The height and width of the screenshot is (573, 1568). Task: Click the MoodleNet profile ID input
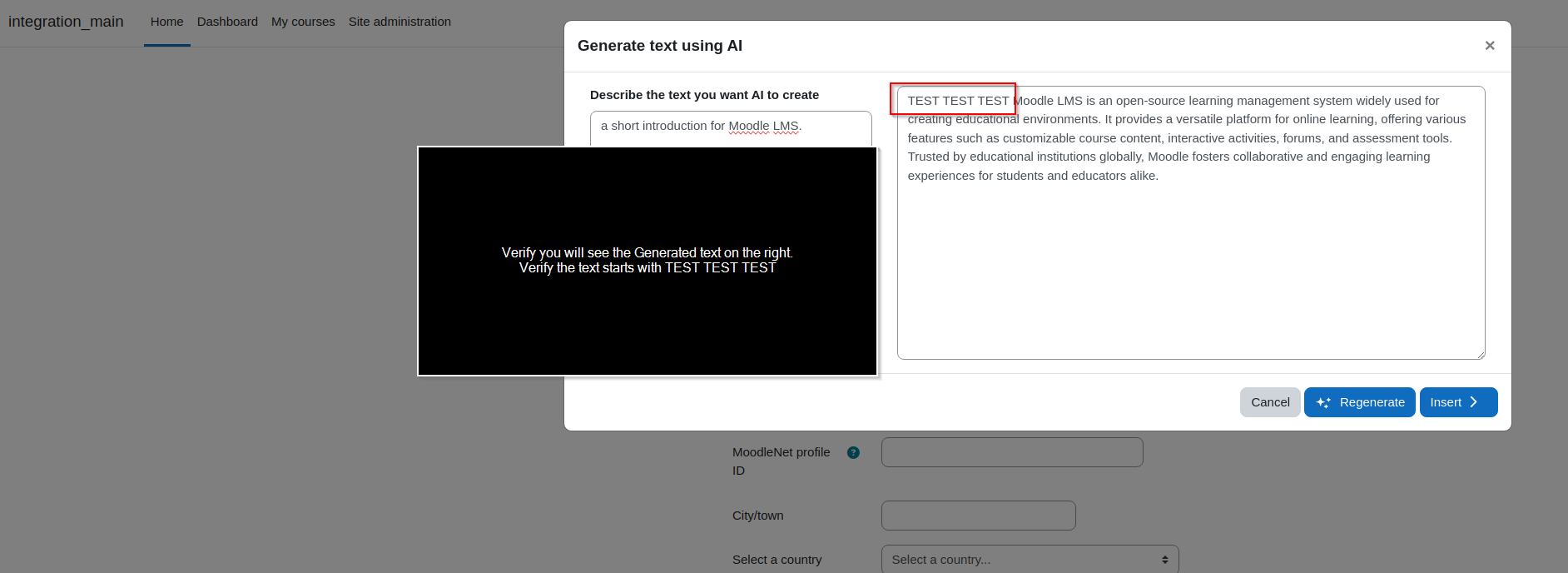(1012, 452)
